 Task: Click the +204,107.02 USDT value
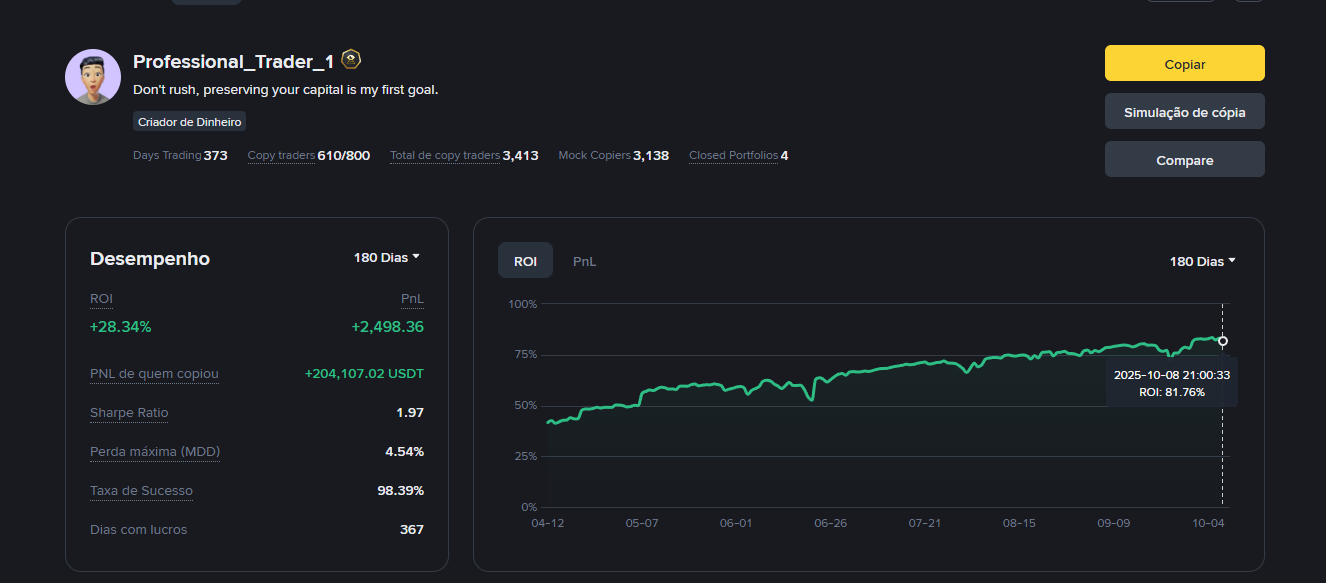point(364,374)
